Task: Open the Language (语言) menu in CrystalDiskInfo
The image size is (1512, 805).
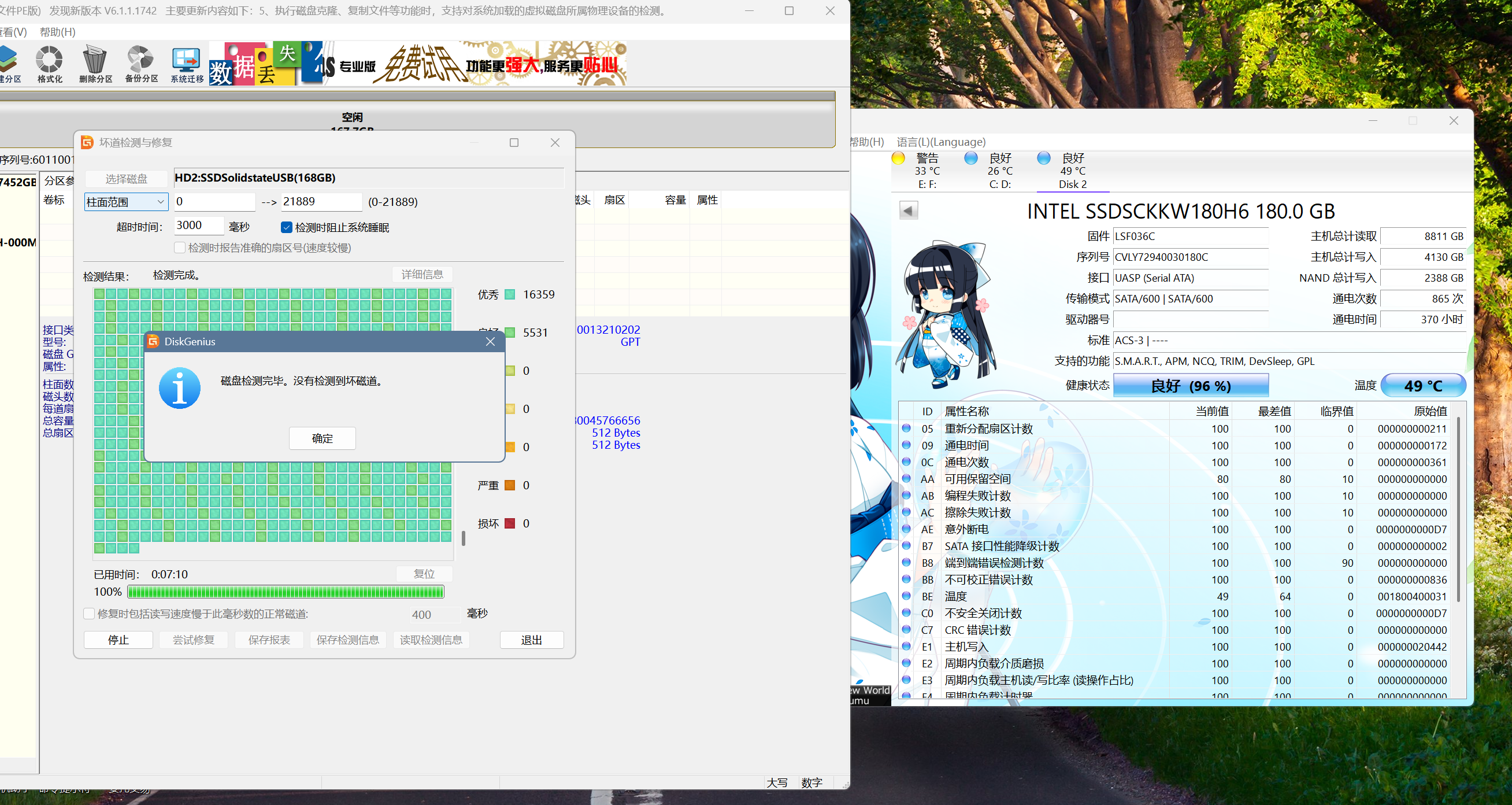Action: coord(940,142)
